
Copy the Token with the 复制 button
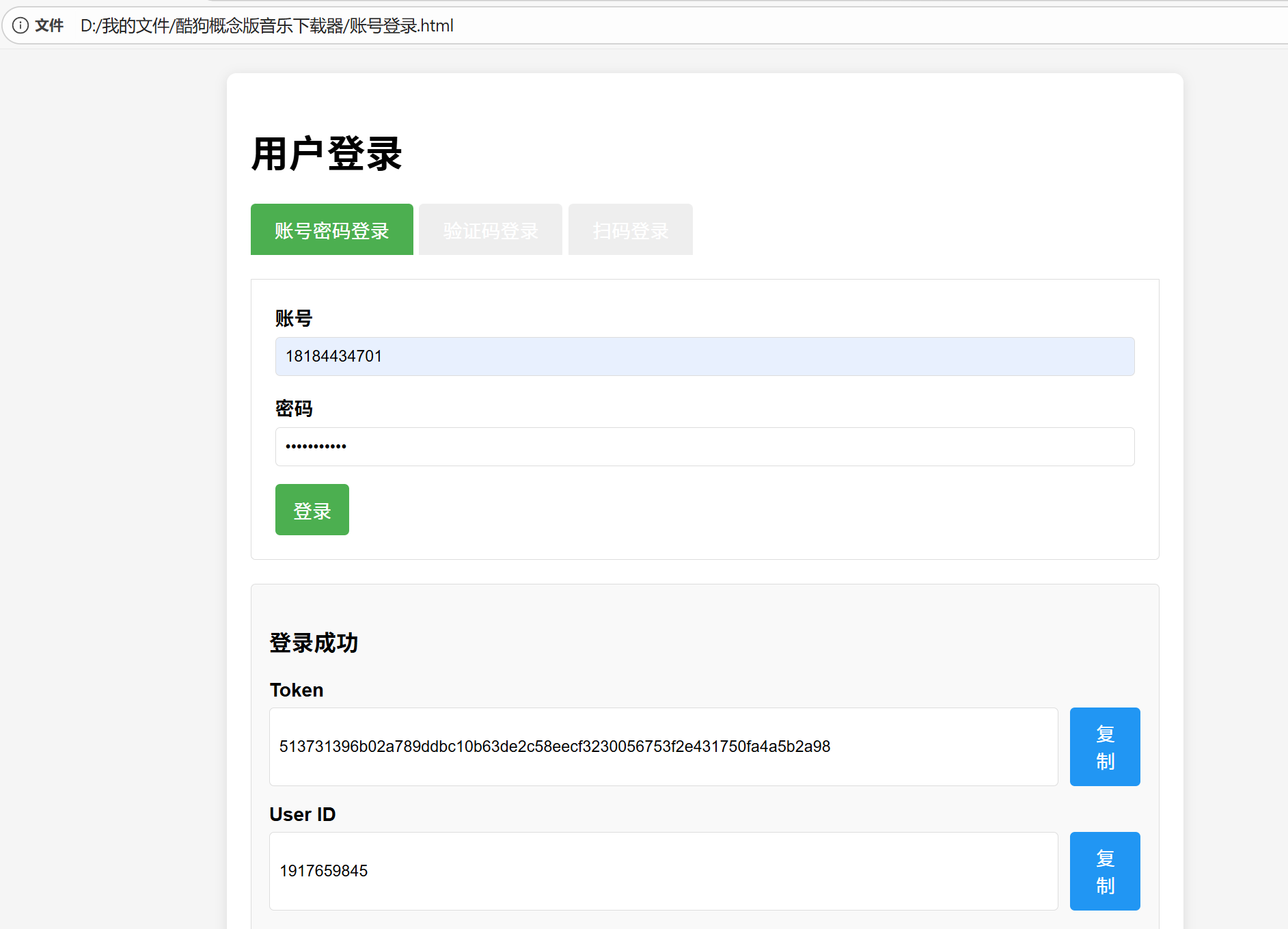[x=1104, y=746]
